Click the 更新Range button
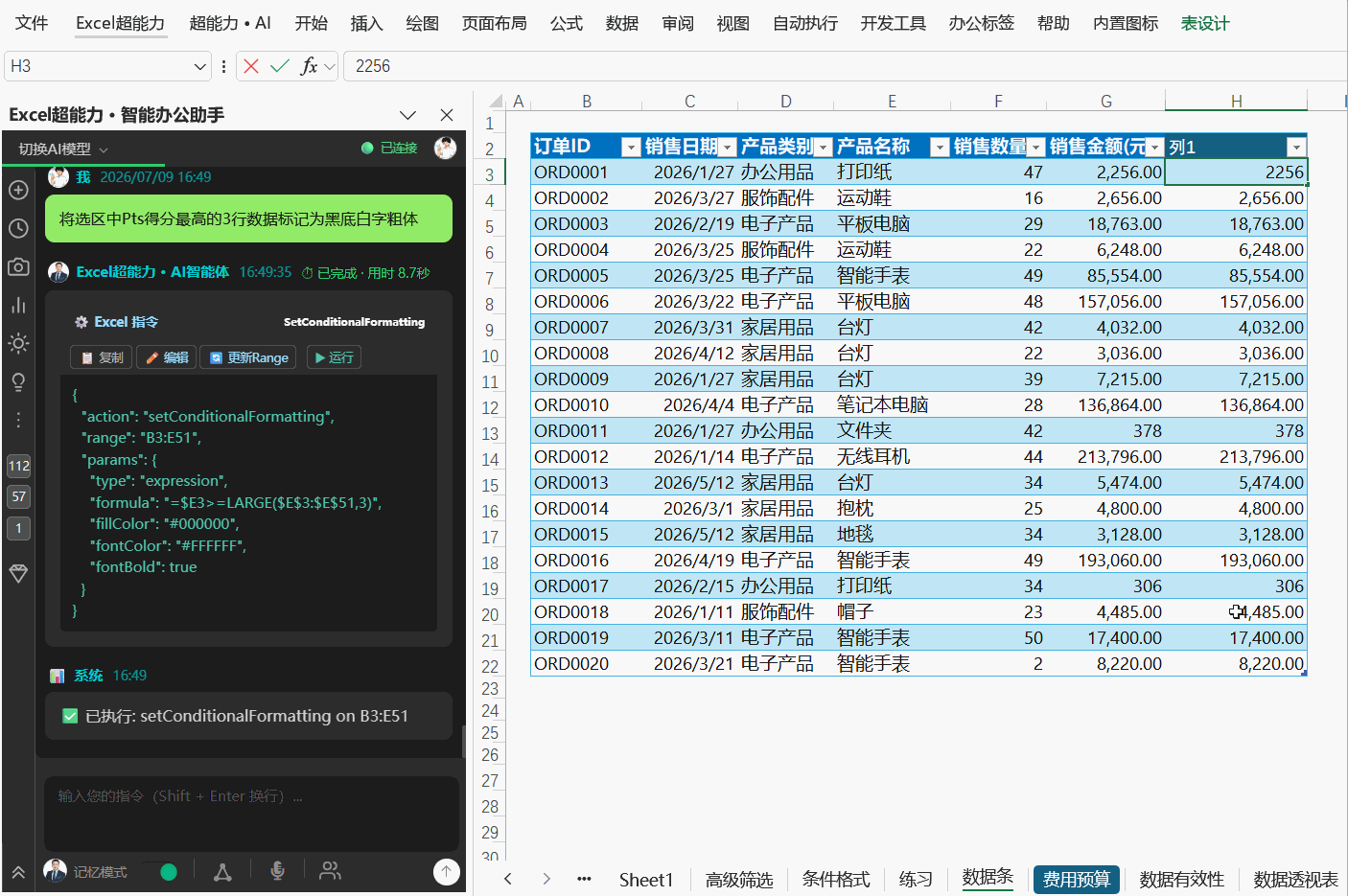This screenshot has width=1348, height=896. click(x=249, y=357)
